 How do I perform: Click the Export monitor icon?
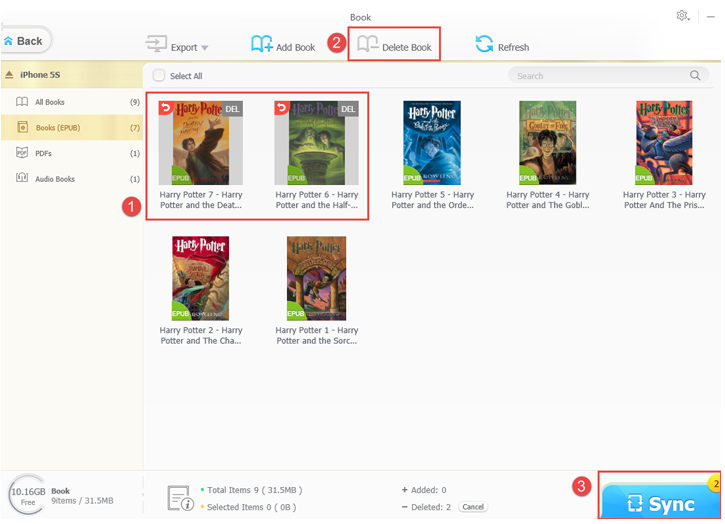156,43
